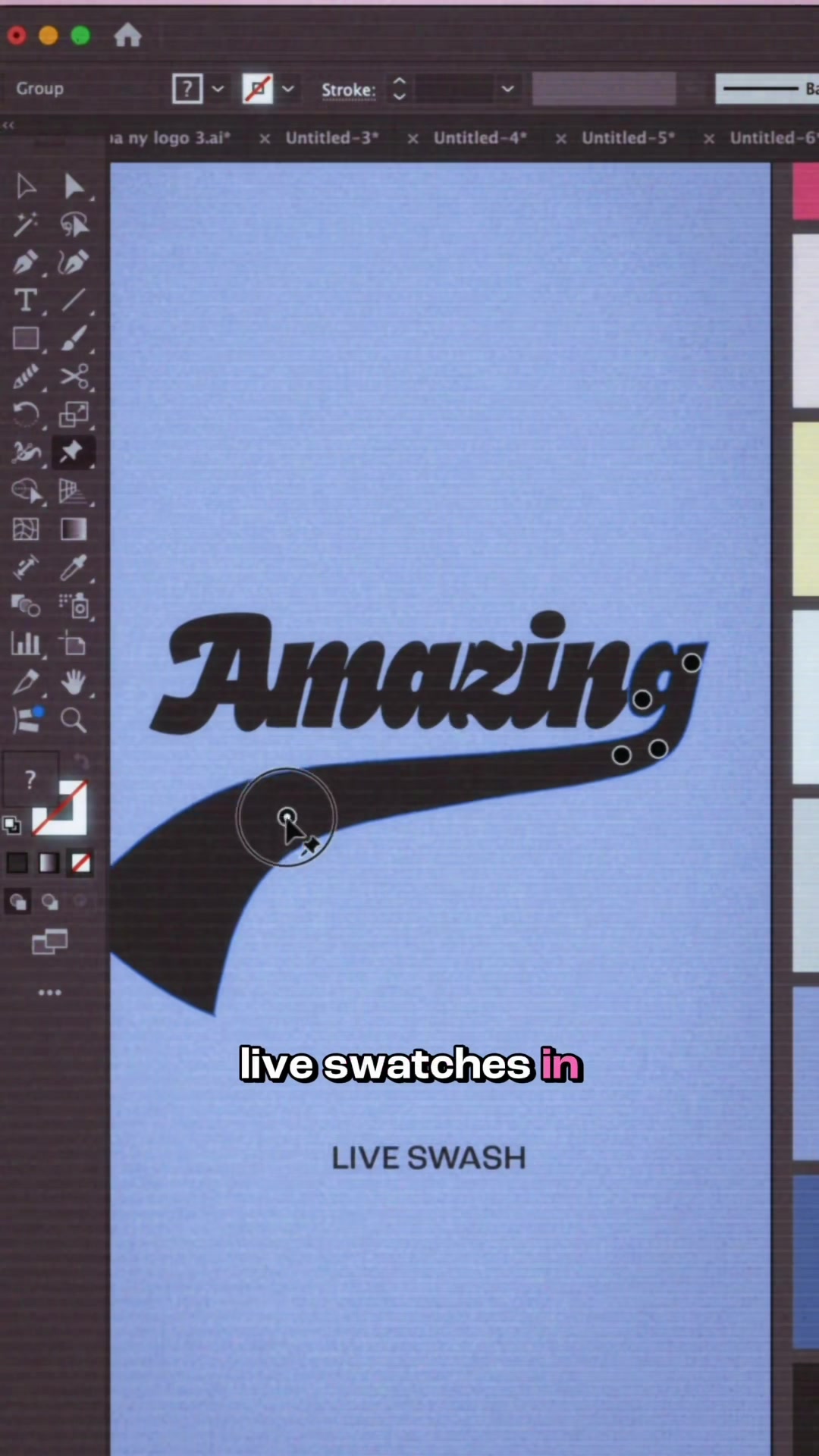819x1456 pixels.
Task: Select the Artboard tool
Action: click(x=74, y=644)
